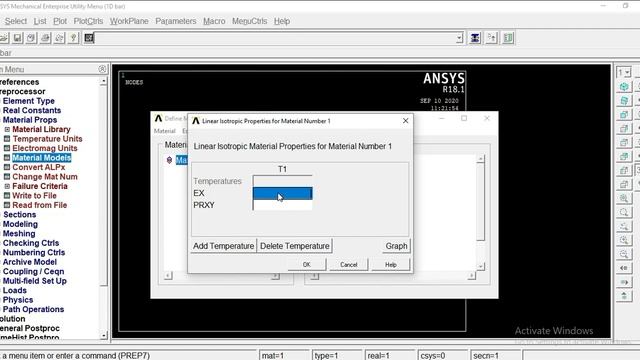Click the Zoom Out minus magnifier icon

[624, 254]
